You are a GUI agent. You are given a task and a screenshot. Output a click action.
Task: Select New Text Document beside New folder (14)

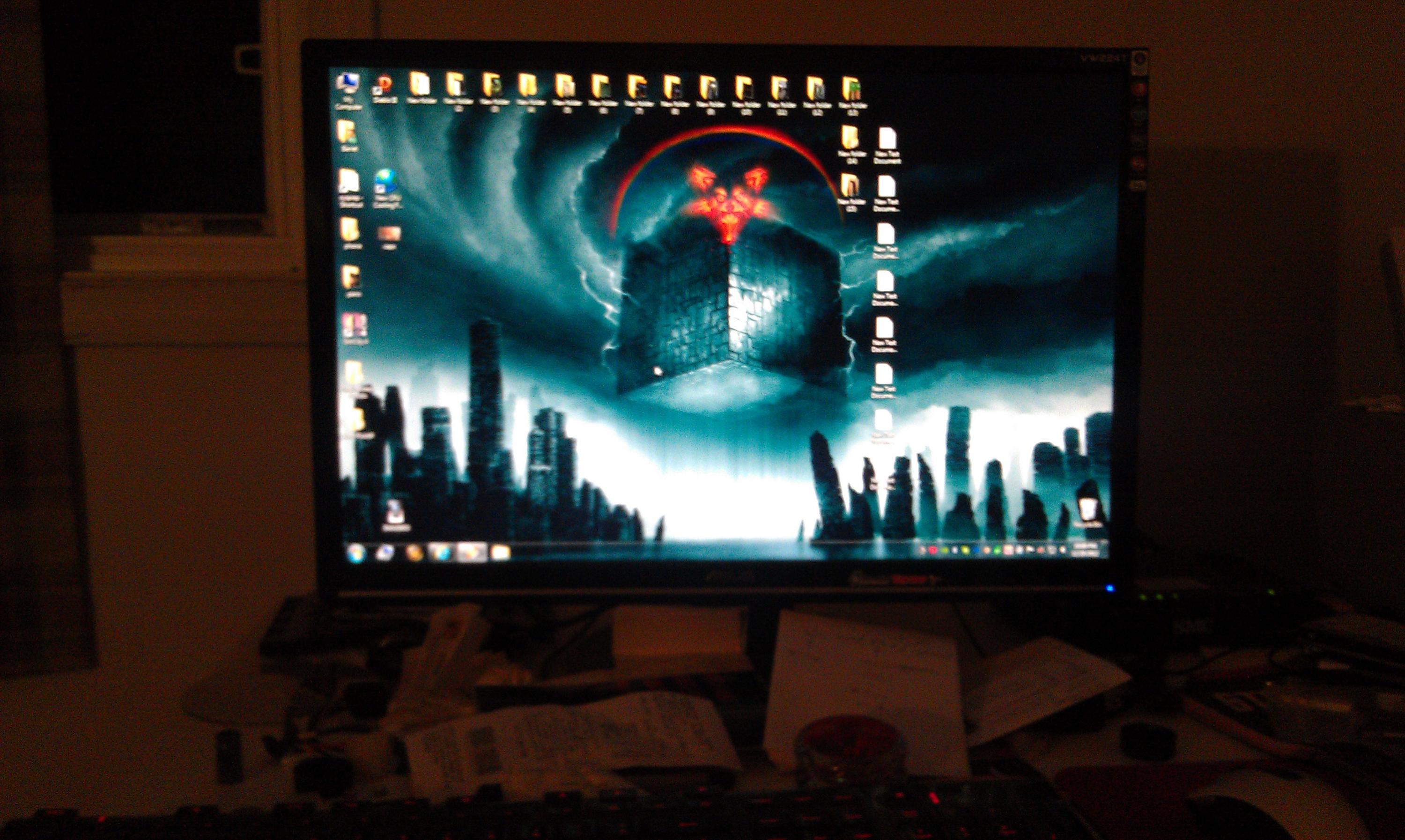[x=887, y=146]
